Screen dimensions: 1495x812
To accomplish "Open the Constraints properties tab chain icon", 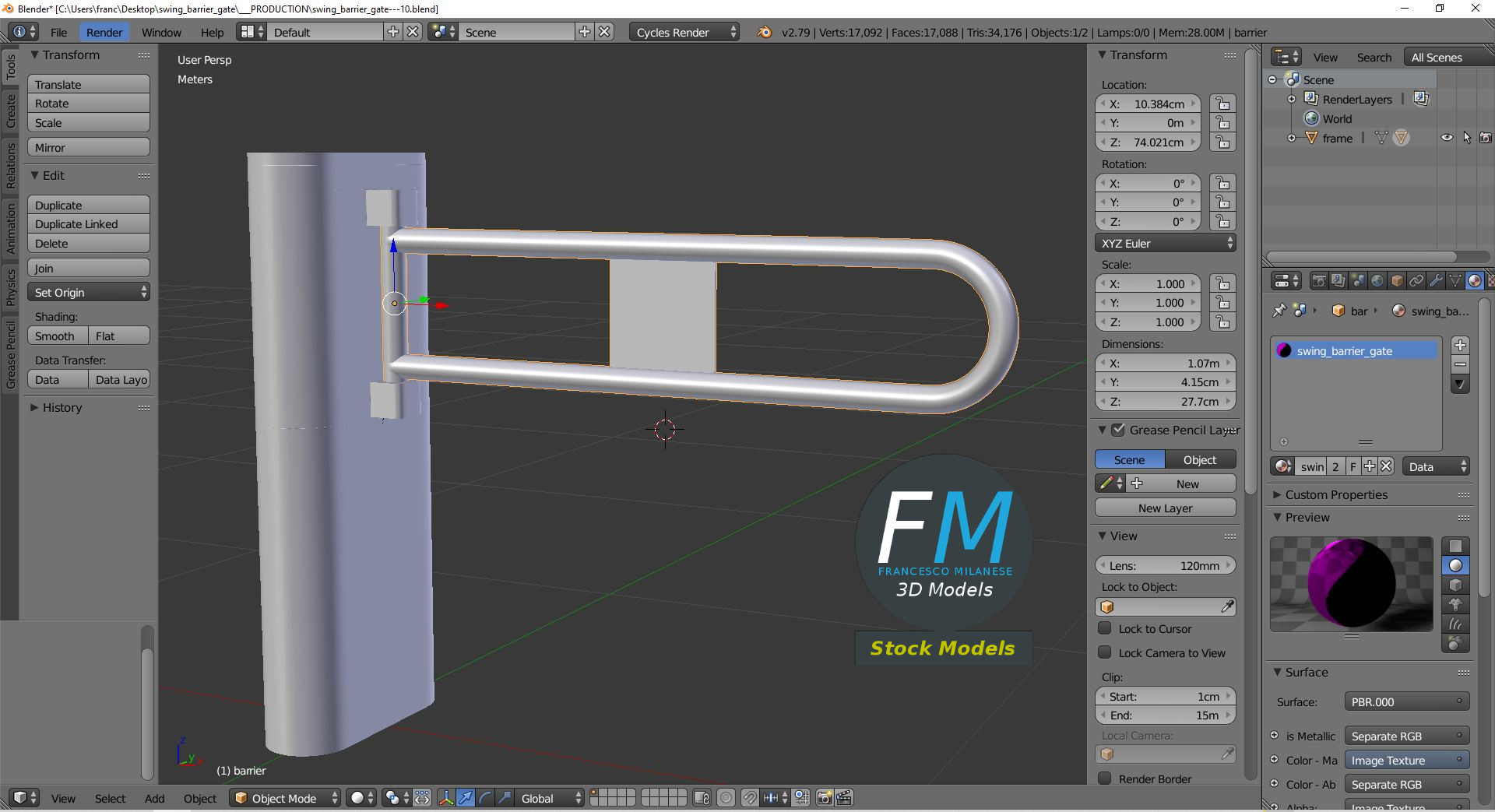I will point(1416,281).
